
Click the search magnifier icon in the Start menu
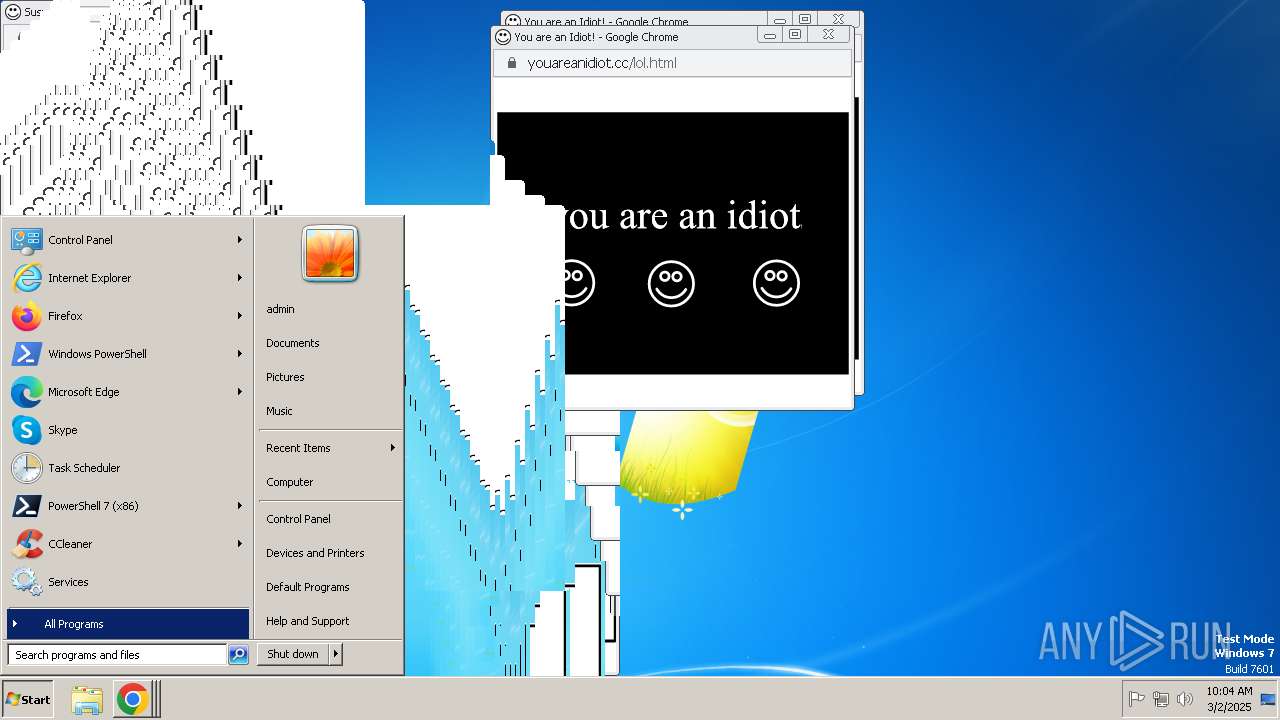(x=238, y=655)
